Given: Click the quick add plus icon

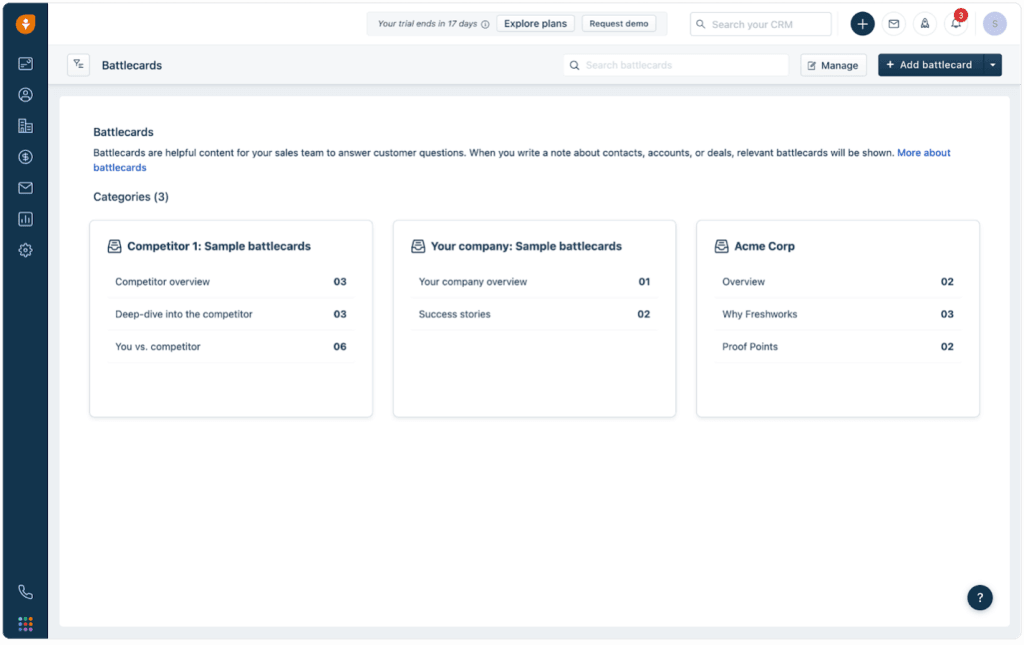Looking at the screenshot, I should click(862, 24).
